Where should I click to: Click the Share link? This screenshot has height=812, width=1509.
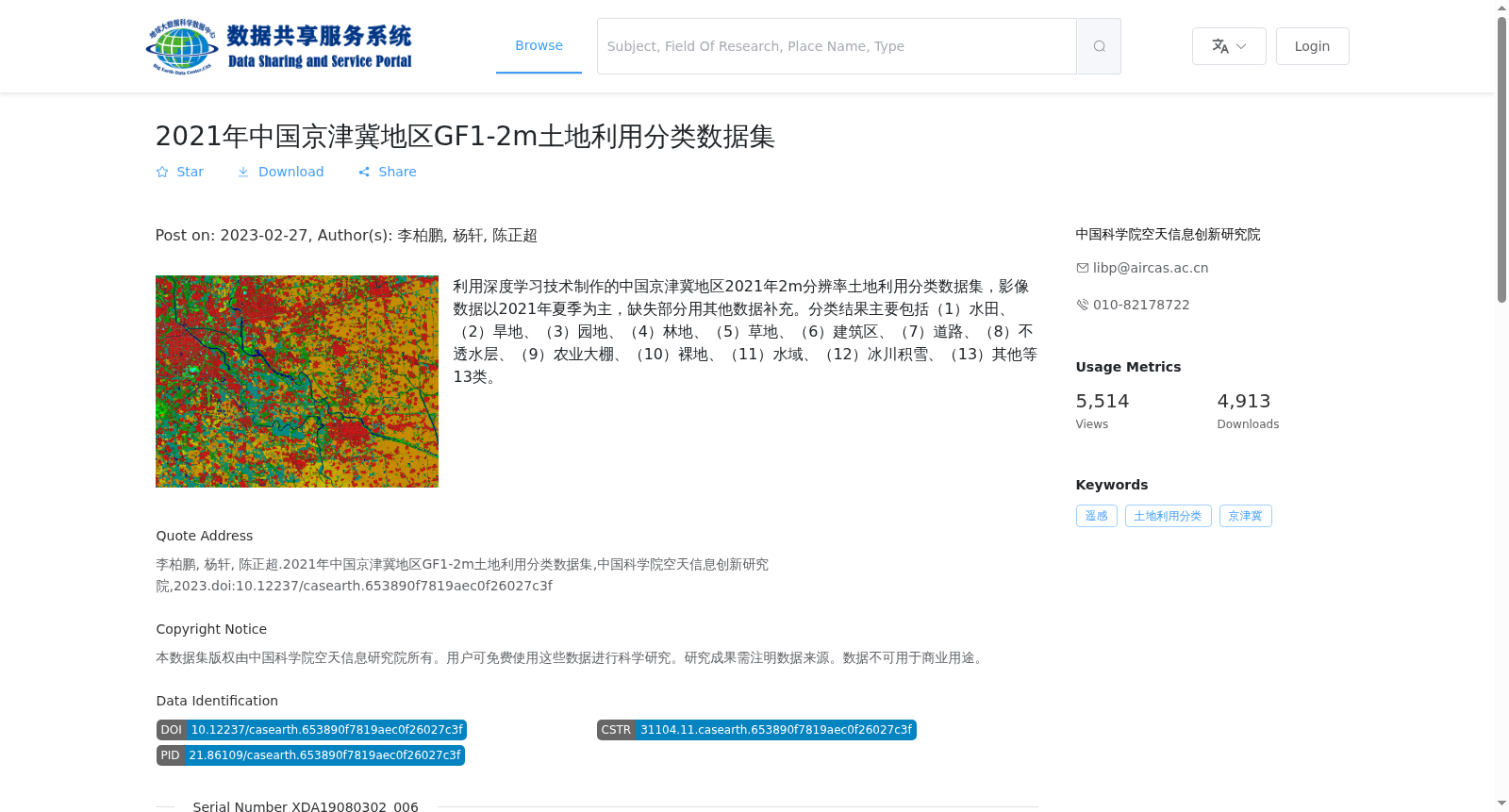point(388,172)
